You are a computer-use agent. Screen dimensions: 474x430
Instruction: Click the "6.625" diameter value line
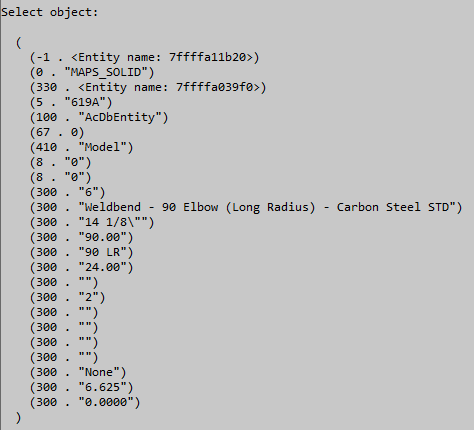(82, 387)
